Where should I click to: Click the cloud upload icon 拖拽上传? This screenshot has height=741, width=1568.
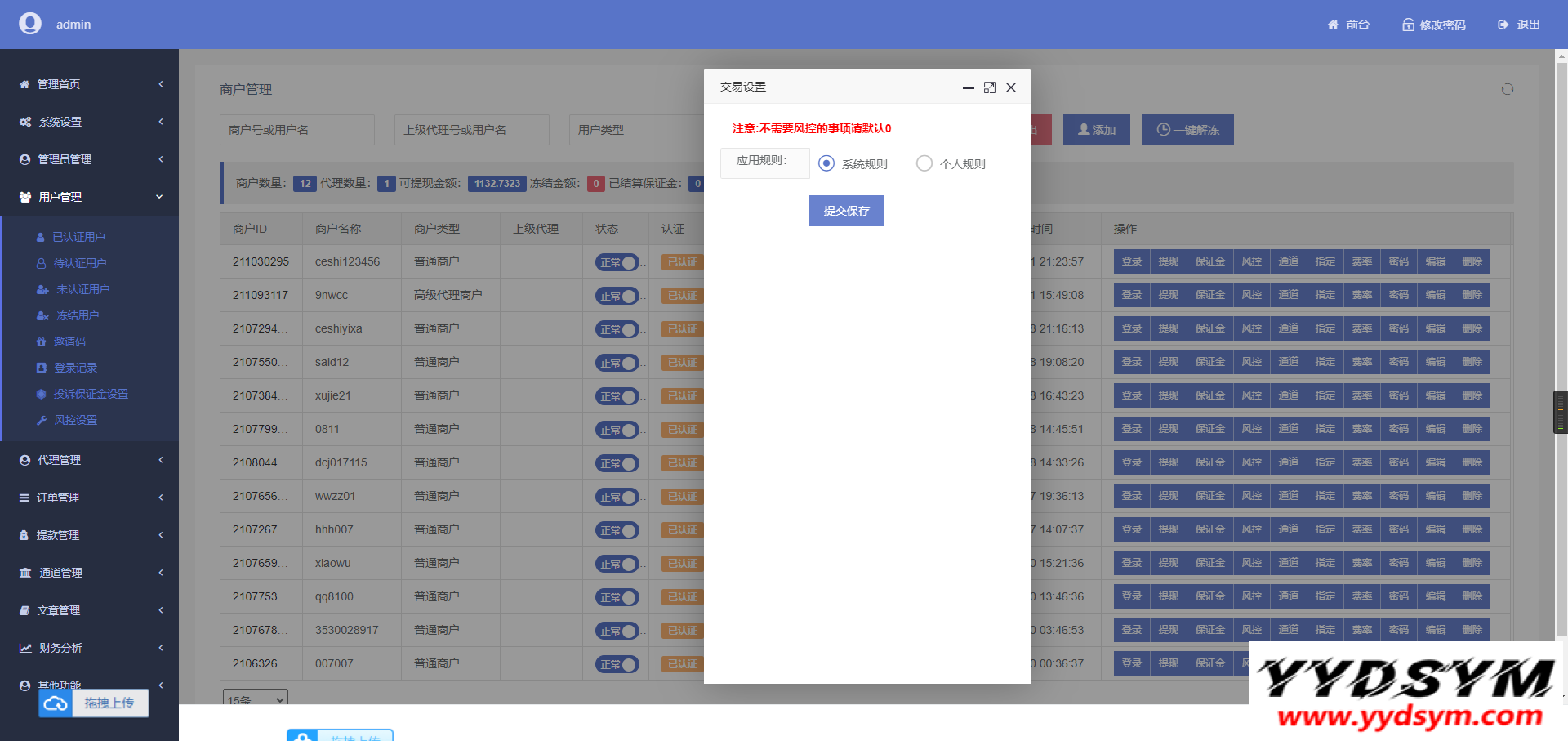56,703
